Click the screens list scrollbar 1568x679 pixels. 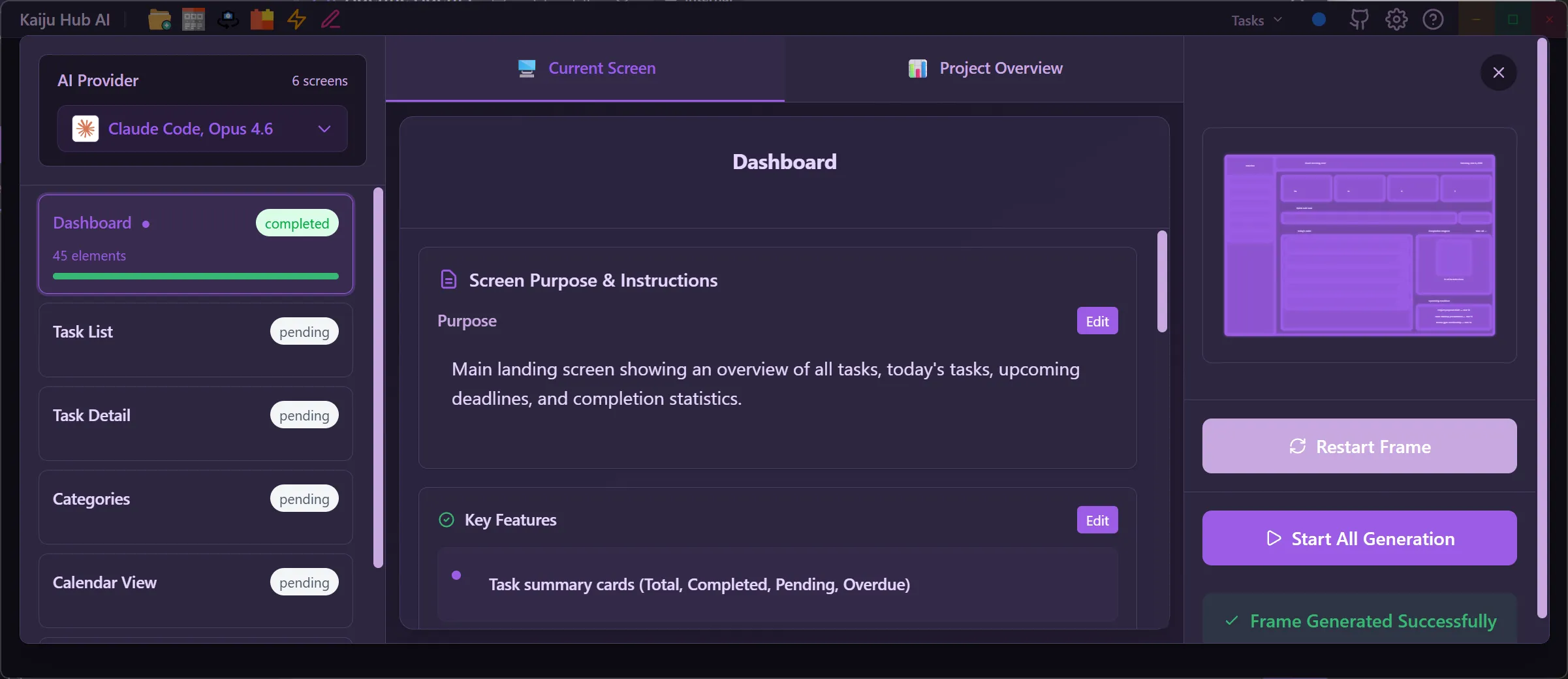point(378,377)
